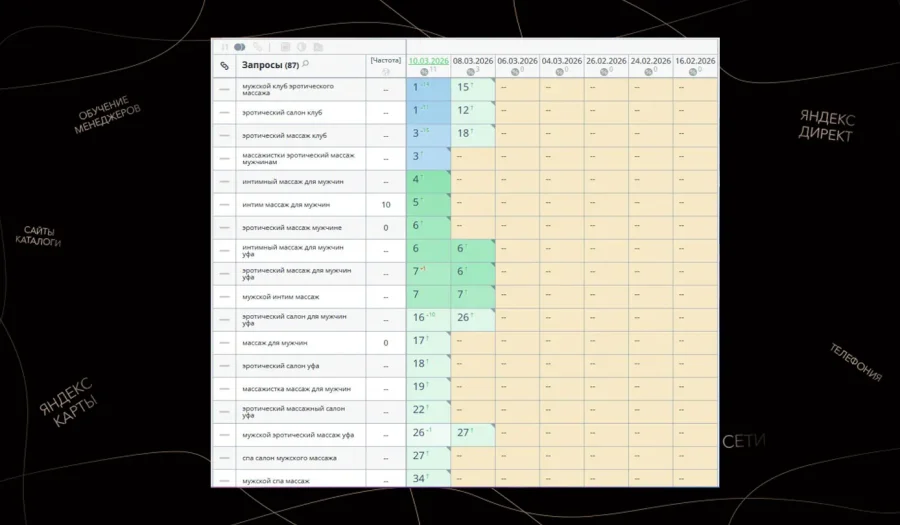The width and height of the screenshot is (900, 525).
Task: Click the 'Сайты каталоги' label in the background
Action: coord(38,236)
